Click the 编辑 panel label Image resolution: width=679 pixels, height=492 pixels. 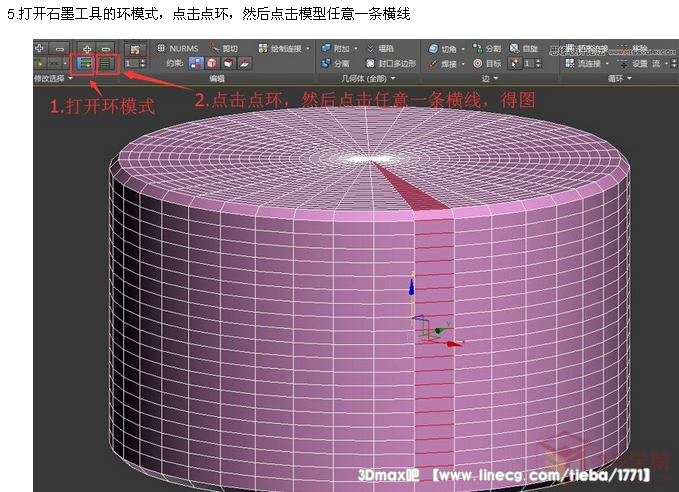217,78
